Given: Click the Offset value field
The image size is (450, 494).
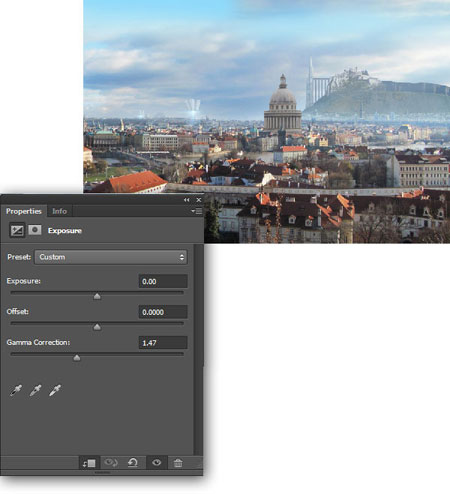Looking at the screenshot, I should [163, 312].
